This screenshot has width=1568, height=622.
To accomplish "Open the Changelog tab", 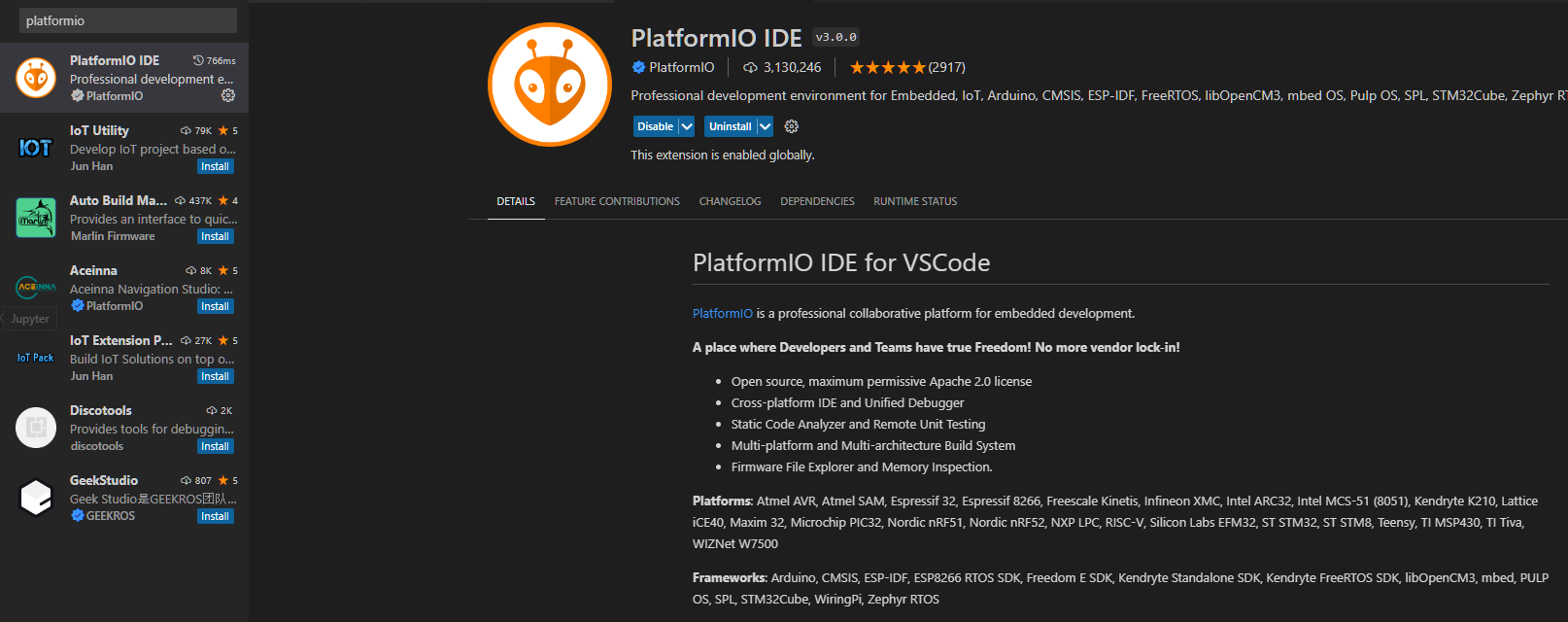I will [731, 201].
